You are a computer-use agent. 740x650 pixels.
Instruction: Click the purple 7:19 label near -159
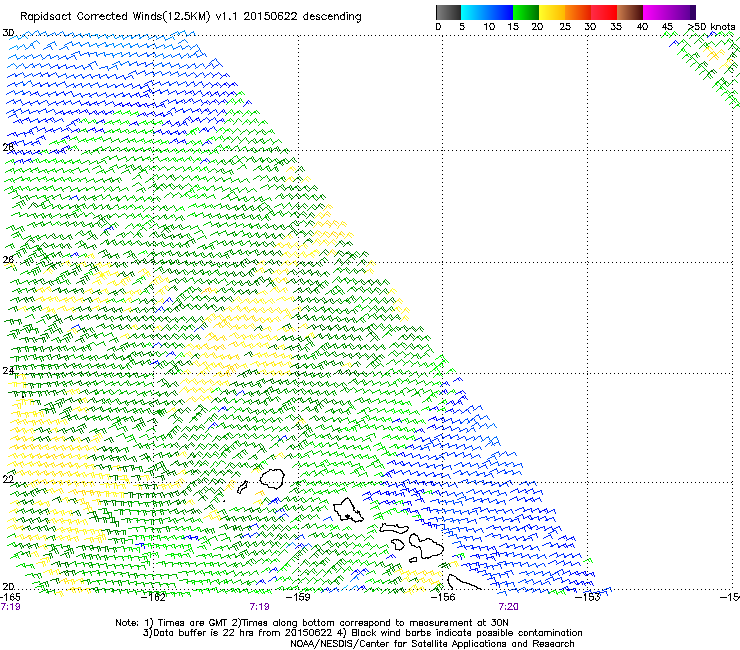click(259, 607)
